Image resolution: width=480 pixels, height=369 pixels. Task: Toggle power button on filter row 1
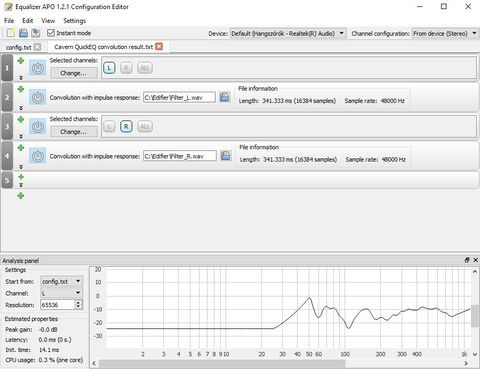(x=38, y=68)
